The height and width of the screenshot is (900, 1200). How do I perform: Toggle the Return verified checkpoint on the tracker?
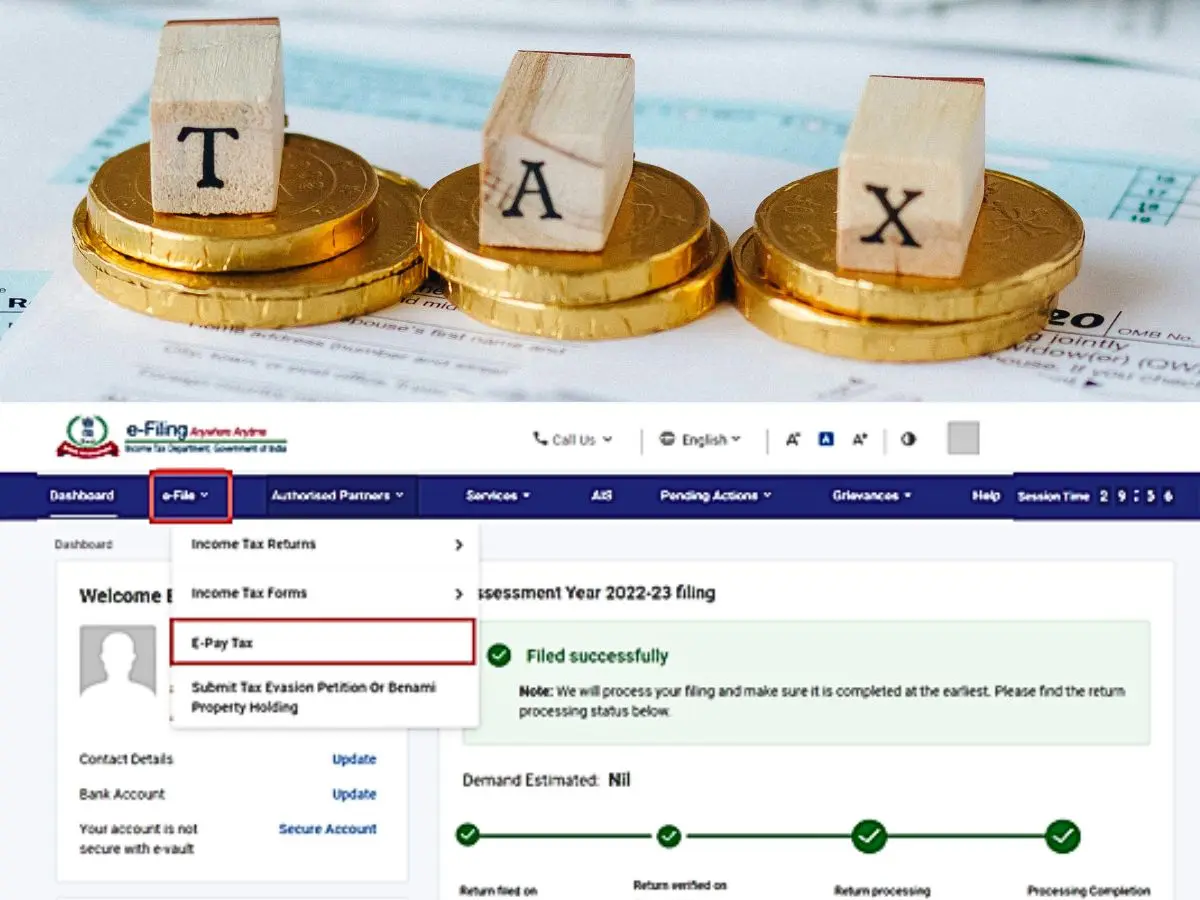(669, 836)
